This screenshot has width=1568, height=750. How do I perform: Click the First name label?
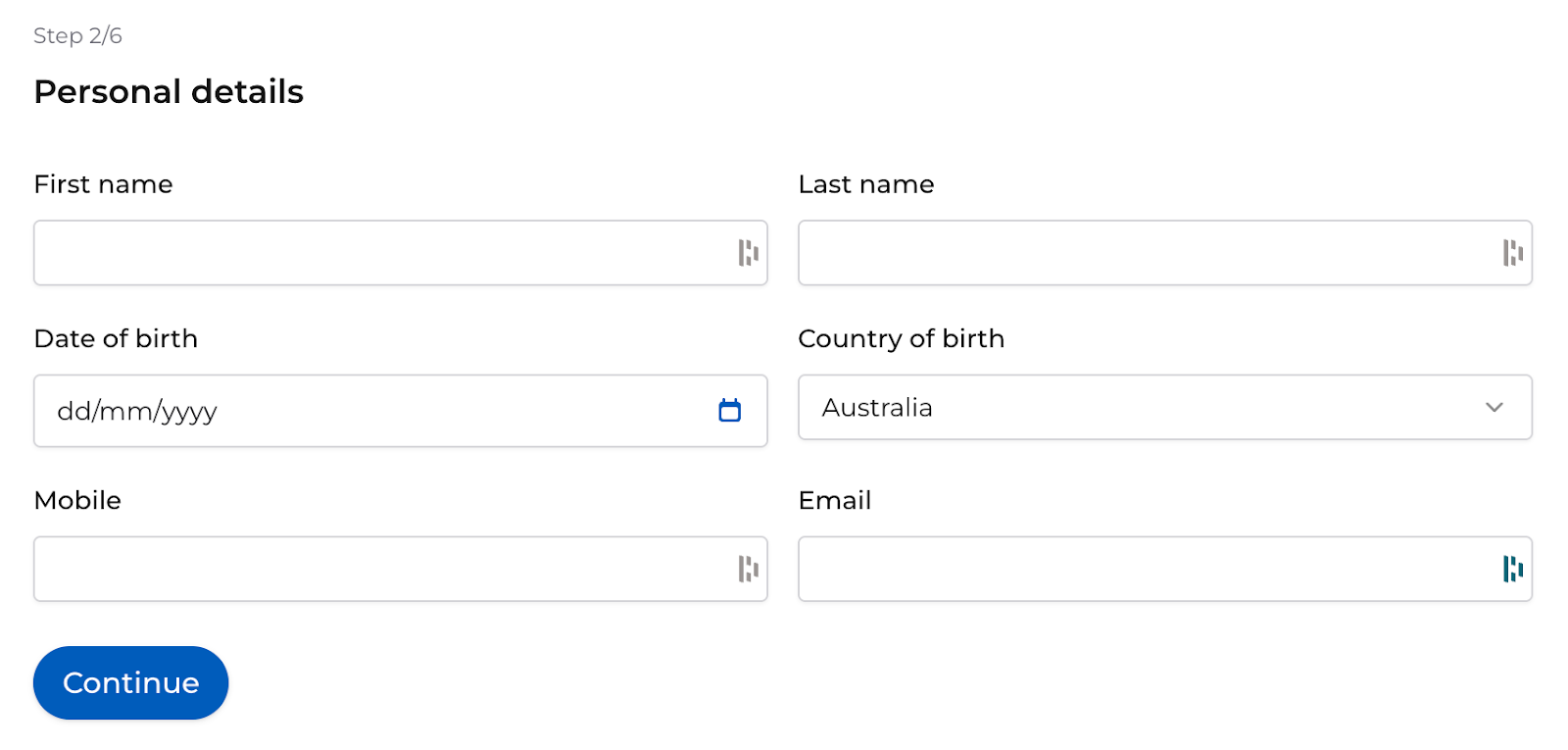click(x=103, y=184)
